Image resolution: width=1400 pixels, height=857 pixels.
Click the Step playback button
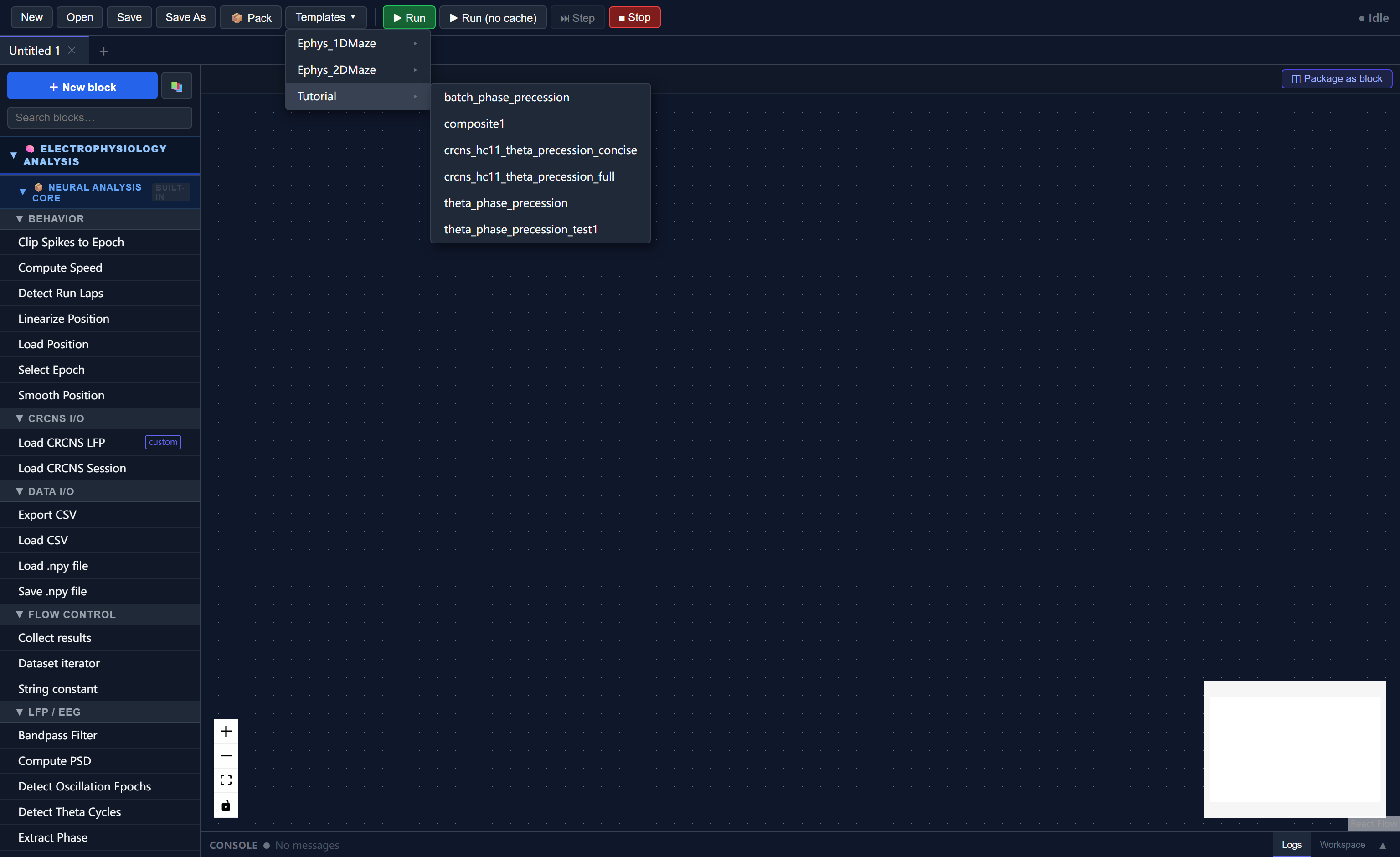pyautogui.click(x=577, y=18)
